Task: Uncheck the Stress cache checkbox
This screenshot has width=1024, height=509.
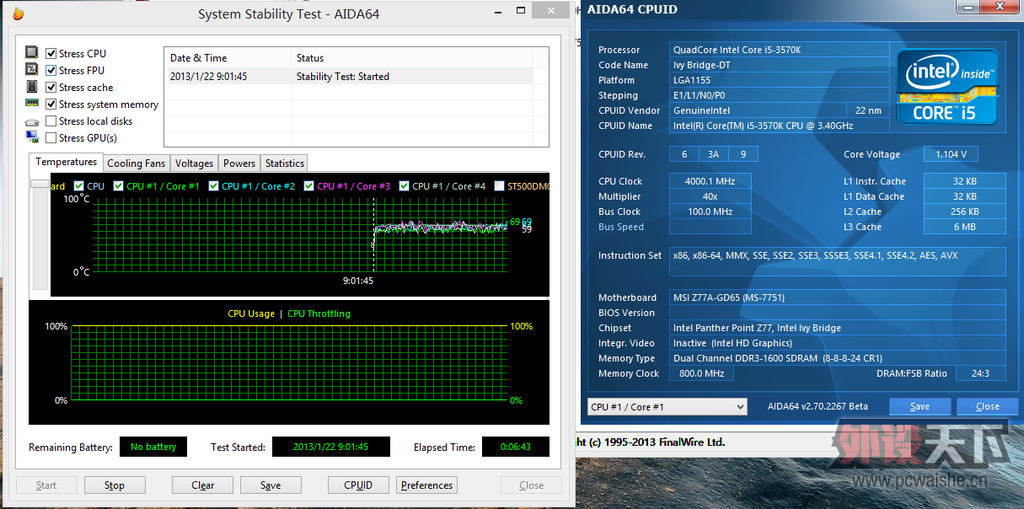Action: (x=51, y=88)
